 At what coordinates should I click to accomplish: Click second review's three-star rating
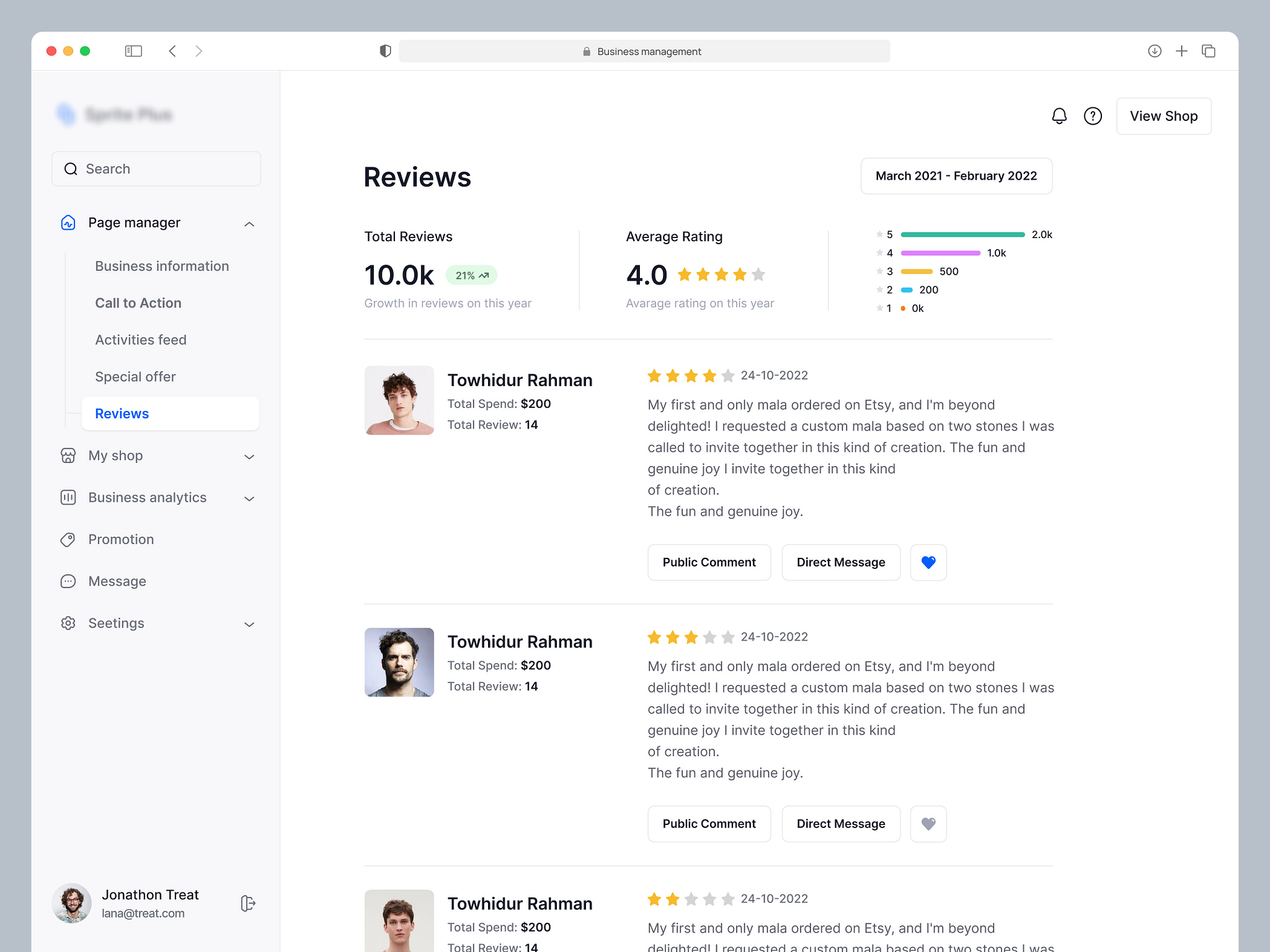tap(691, 637)
